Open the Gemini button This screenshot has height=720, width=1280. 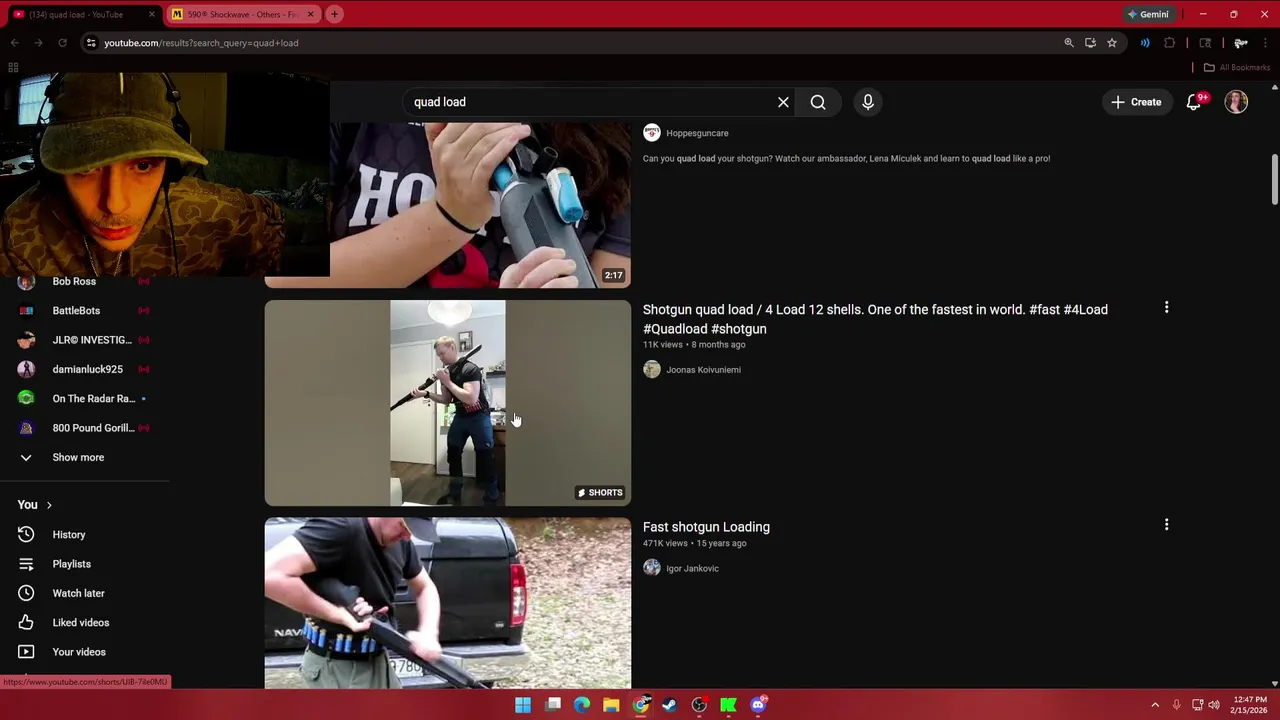[1147, 14]
